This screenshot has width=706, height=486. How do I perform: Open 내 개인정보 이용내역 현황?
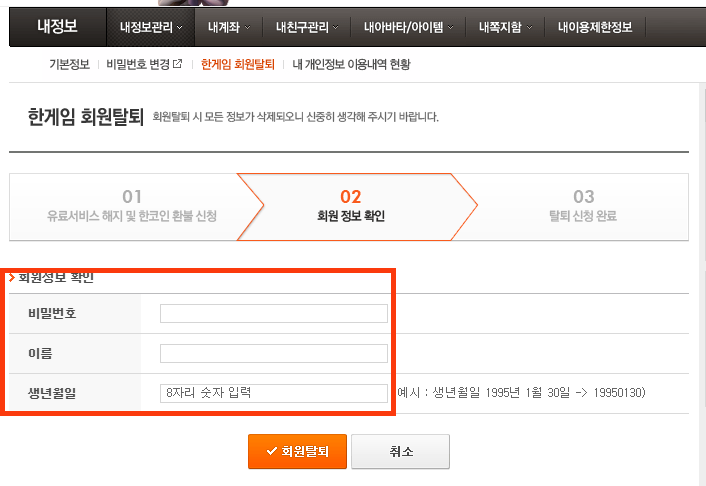click(x=351, y=64)
